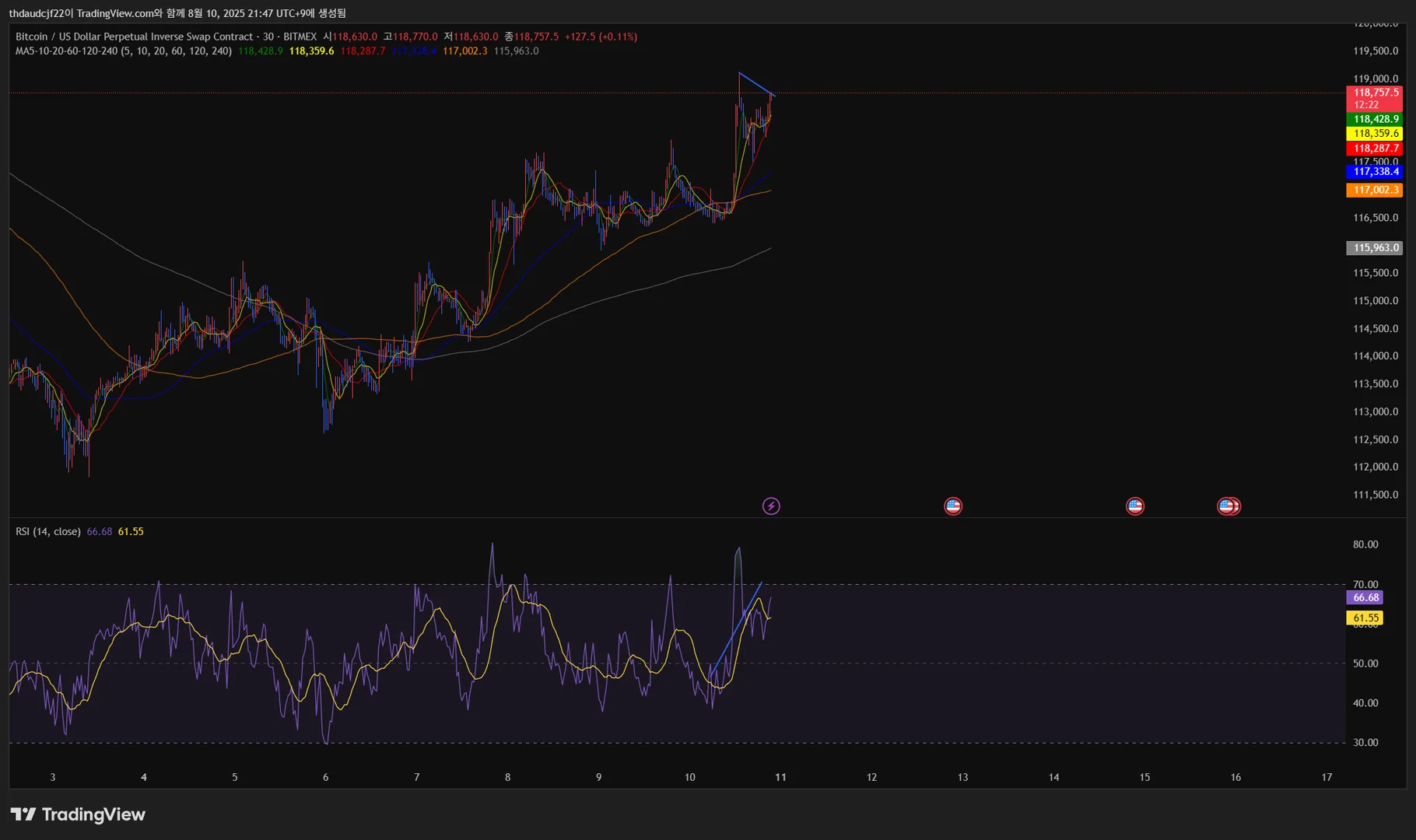Click orange 117,002.3 value in the MA legend

click(x=465, y=51)
